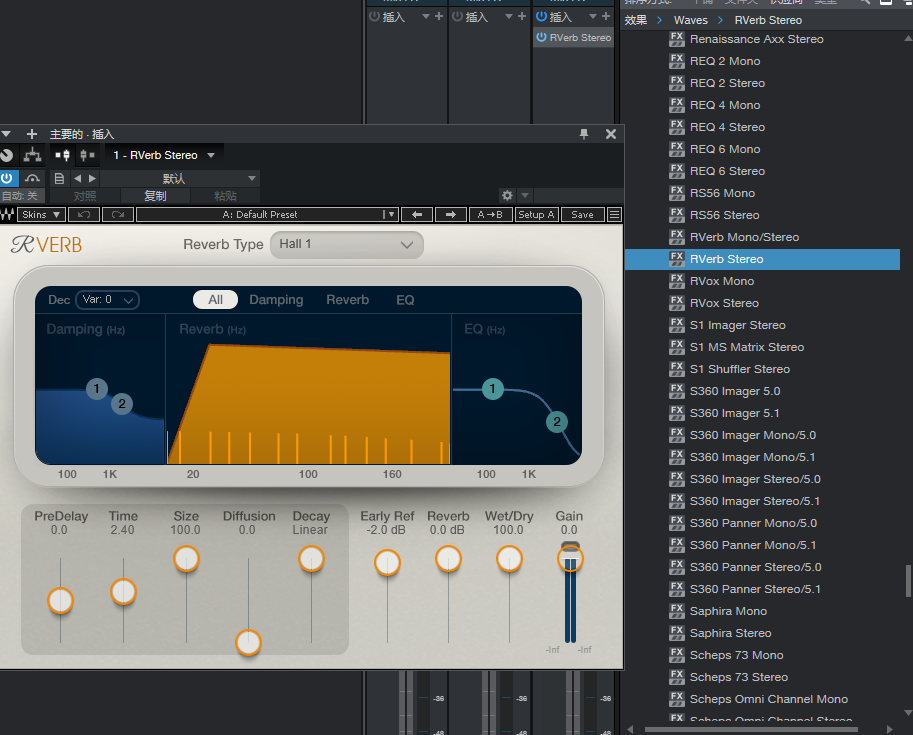Click the 效果 breadcrumb in the browser
This screenshot has width=913, height=735.
pyautogui.click(x=636, y=20)
